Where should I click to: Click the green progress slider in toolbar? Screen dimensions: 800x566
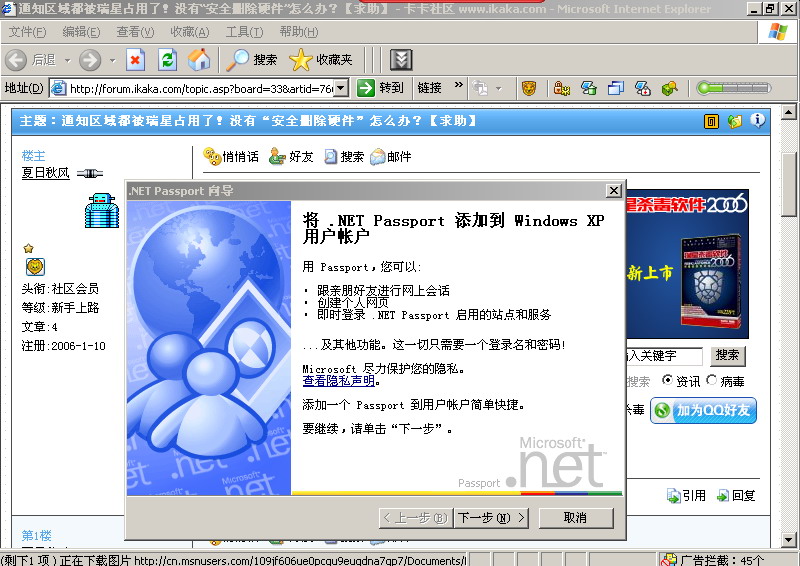click(733, 88)
